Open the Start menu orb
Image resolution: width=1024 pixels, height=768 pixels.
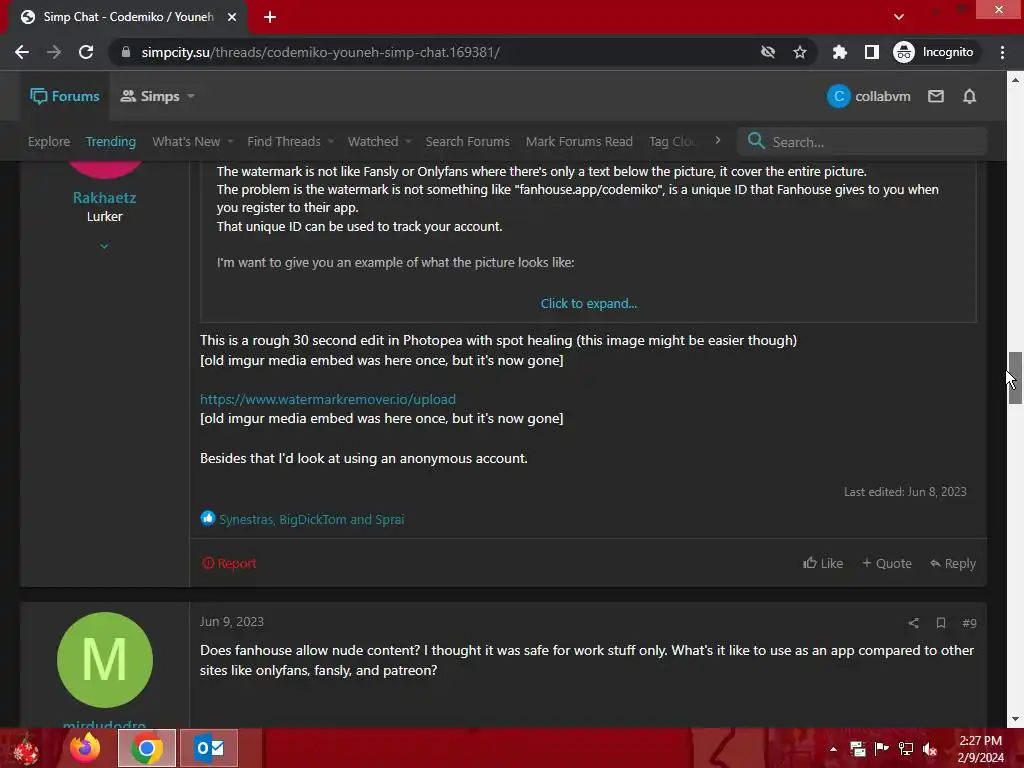(26, 749)
